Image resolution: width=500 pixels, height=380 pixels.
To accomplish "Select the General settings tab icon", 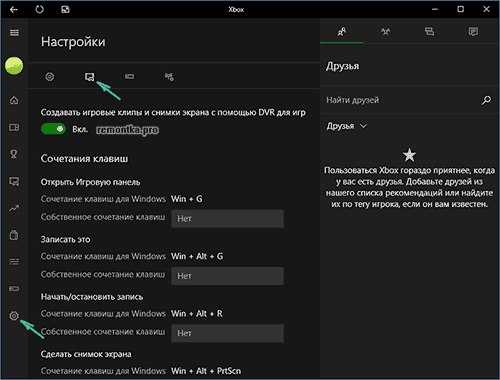I will pos(50,77).
